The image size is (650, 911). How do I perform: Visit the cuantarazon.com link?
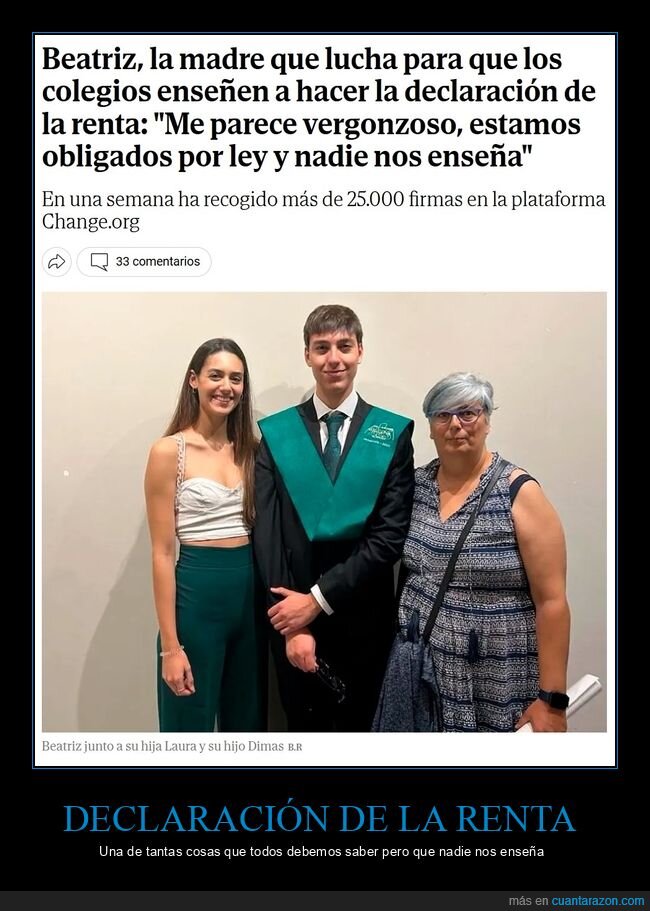[x=598, y=901]
